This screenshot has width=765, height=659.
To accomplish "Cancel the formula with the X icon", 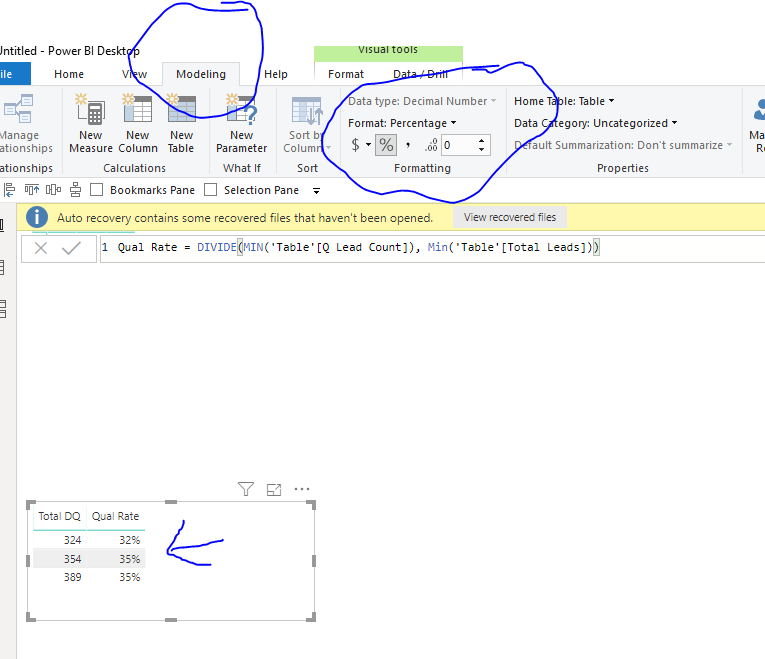I will [41, 248].
